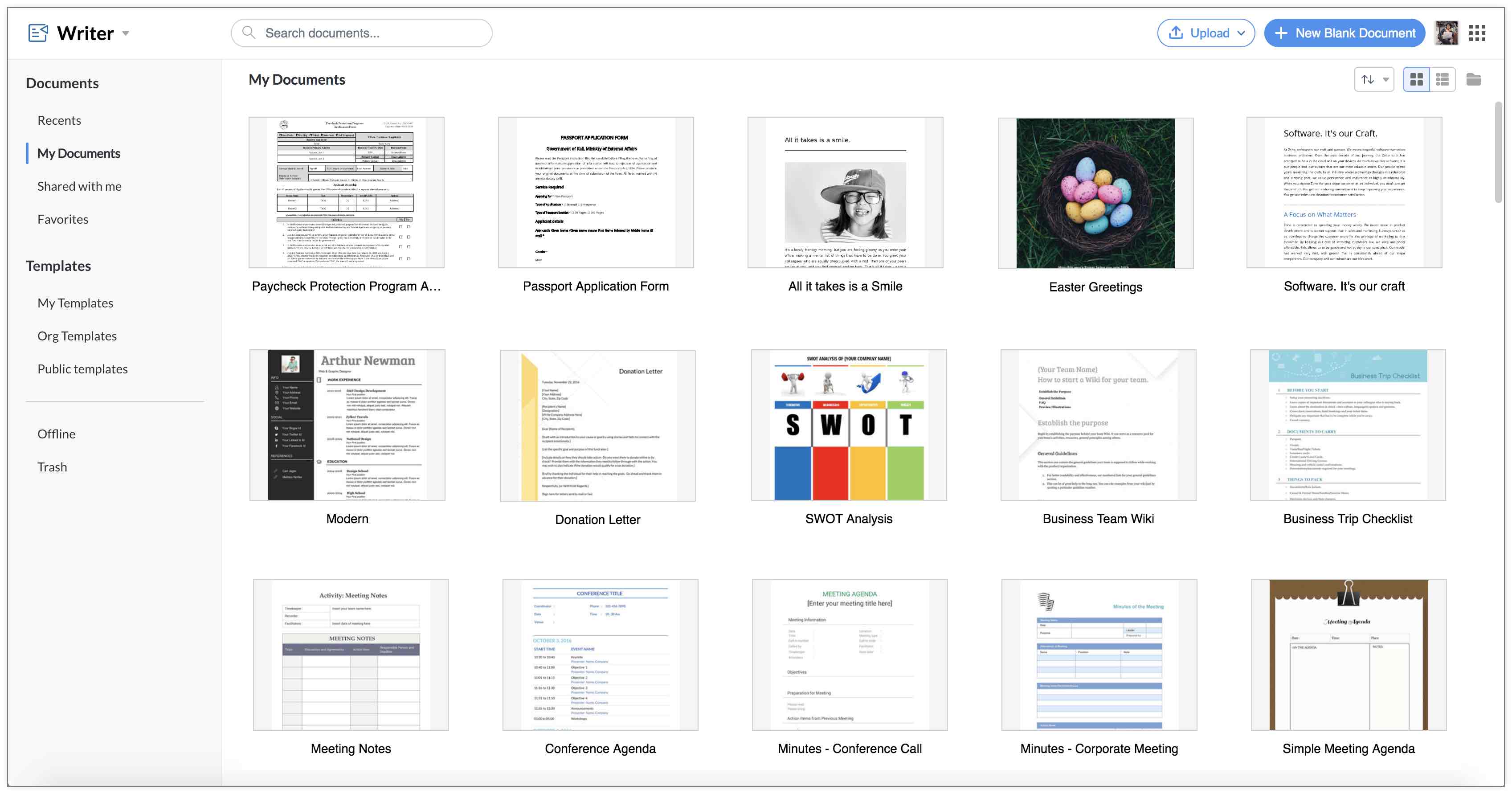1512x794 pixels.
Task: Open the SWOT Analysis document thumbnail
Action: 848,425
